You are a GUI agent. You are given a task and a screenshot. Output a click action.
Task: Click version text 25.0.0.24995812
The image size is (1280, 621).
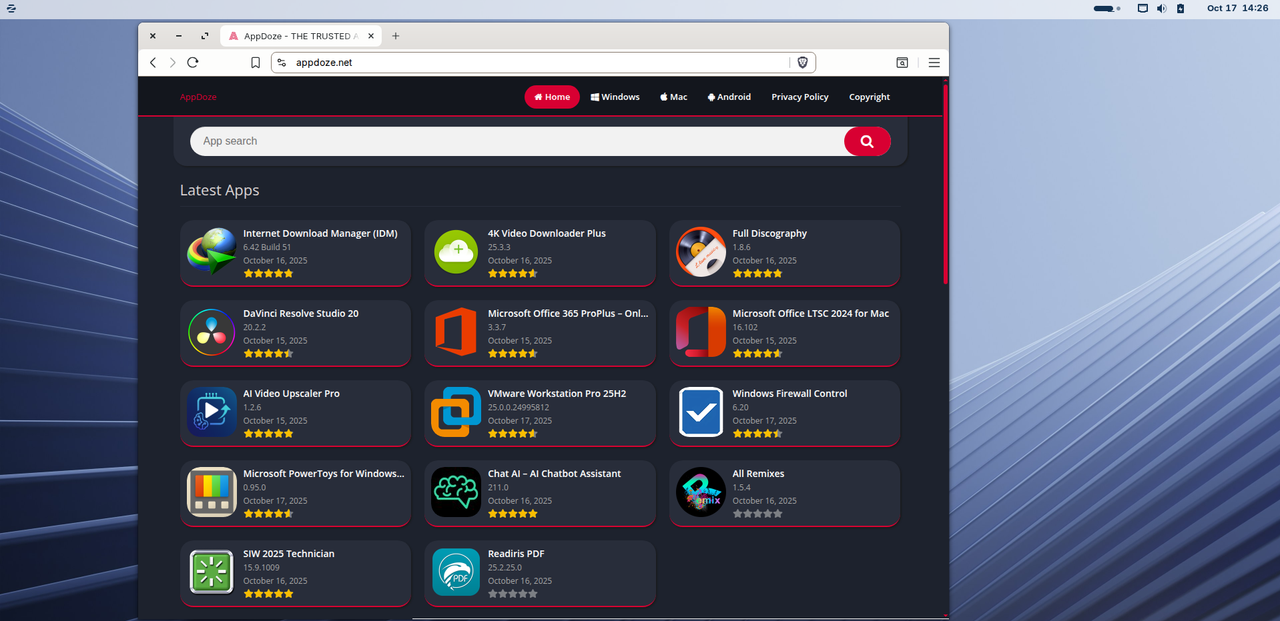519,407
